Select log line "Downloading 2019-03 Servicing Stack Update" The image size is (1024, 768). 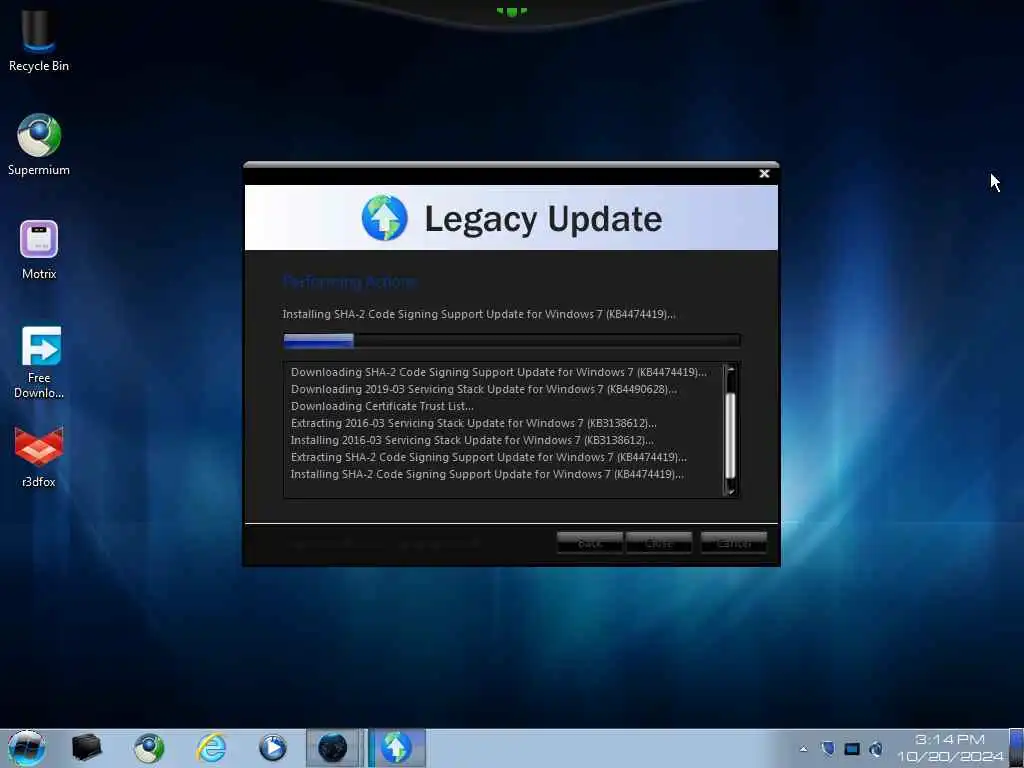(x=483, y=389)
